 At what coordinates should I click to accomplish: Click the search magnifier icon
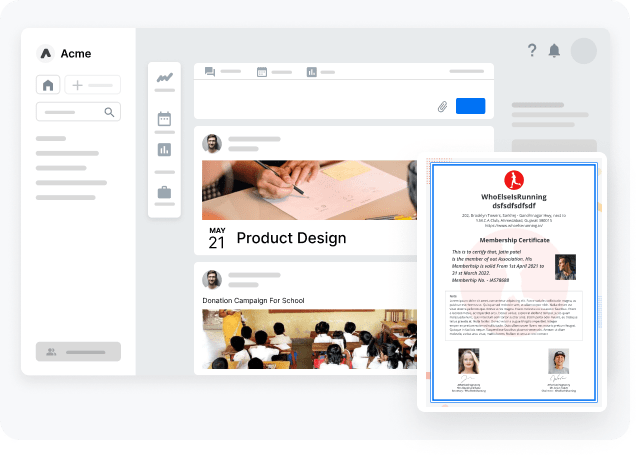pyautogui.click(x=110, y=112)
